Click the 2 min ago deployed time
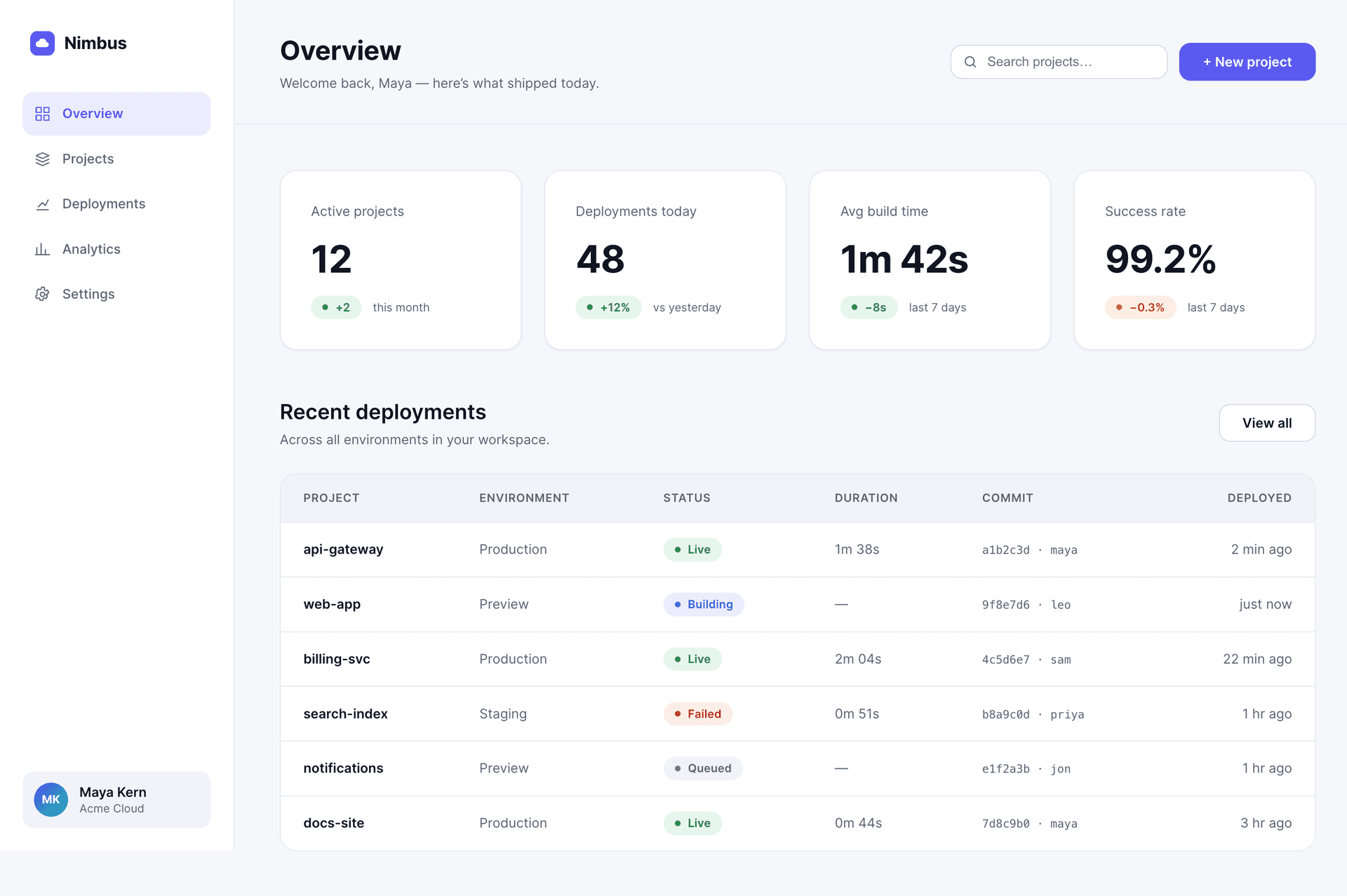This screenshot has height=896, width=1347. tap(1261, 550)
